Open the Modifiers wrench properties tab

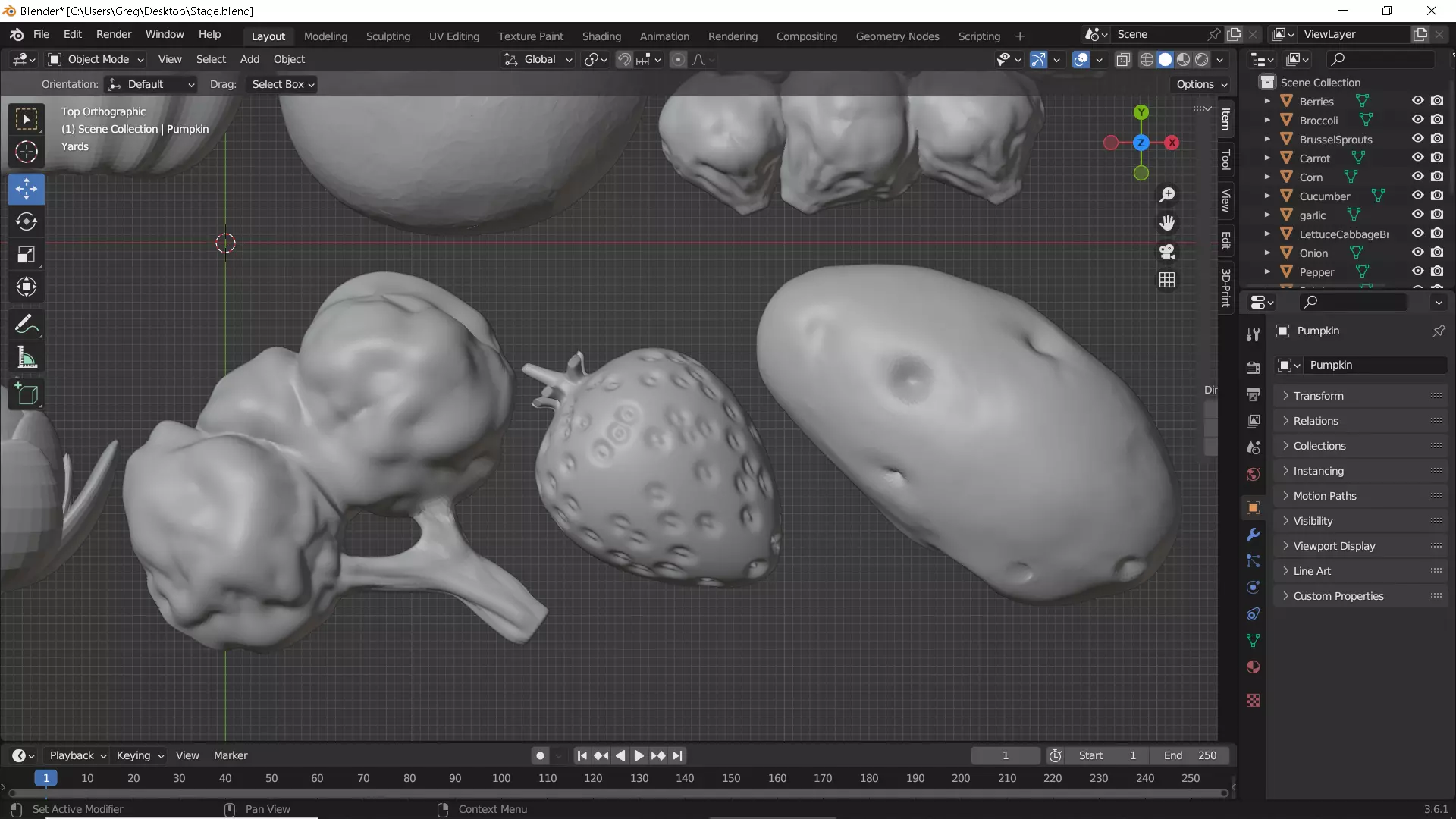pyautogui.click(x=1253, y=535)
